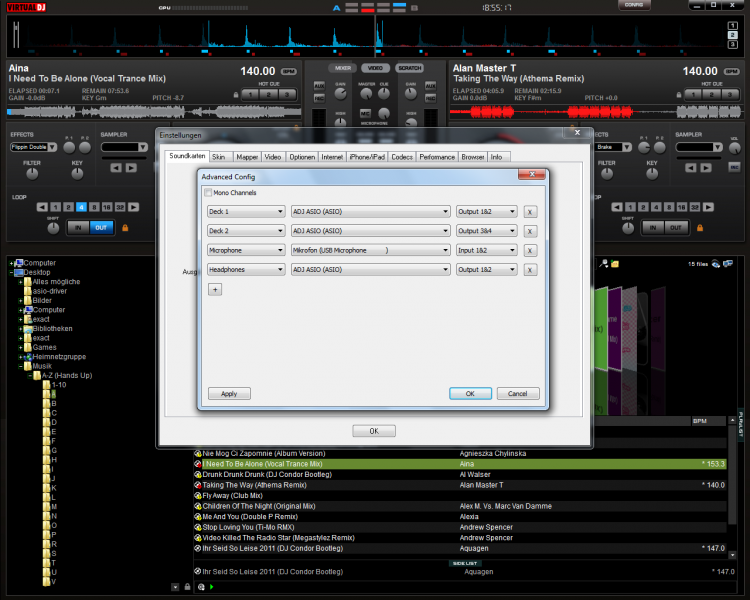750x600 pixels.
Task: Click OK in Einstellungen window
Action: click(x=374, y=431)
